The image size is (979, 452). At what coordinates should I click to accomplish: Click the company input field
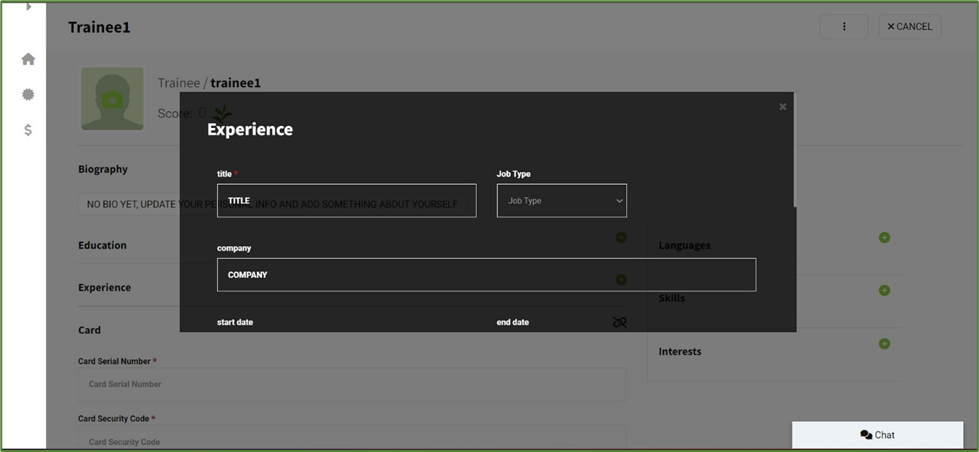(486, 275)
